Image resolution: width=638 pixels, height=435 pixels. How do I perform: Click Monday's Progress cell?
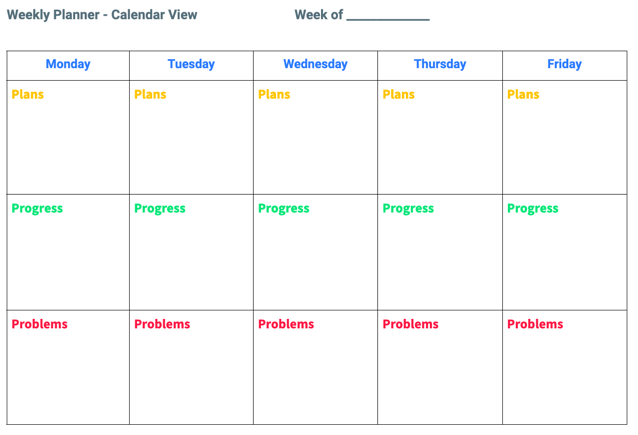point(68,252)
